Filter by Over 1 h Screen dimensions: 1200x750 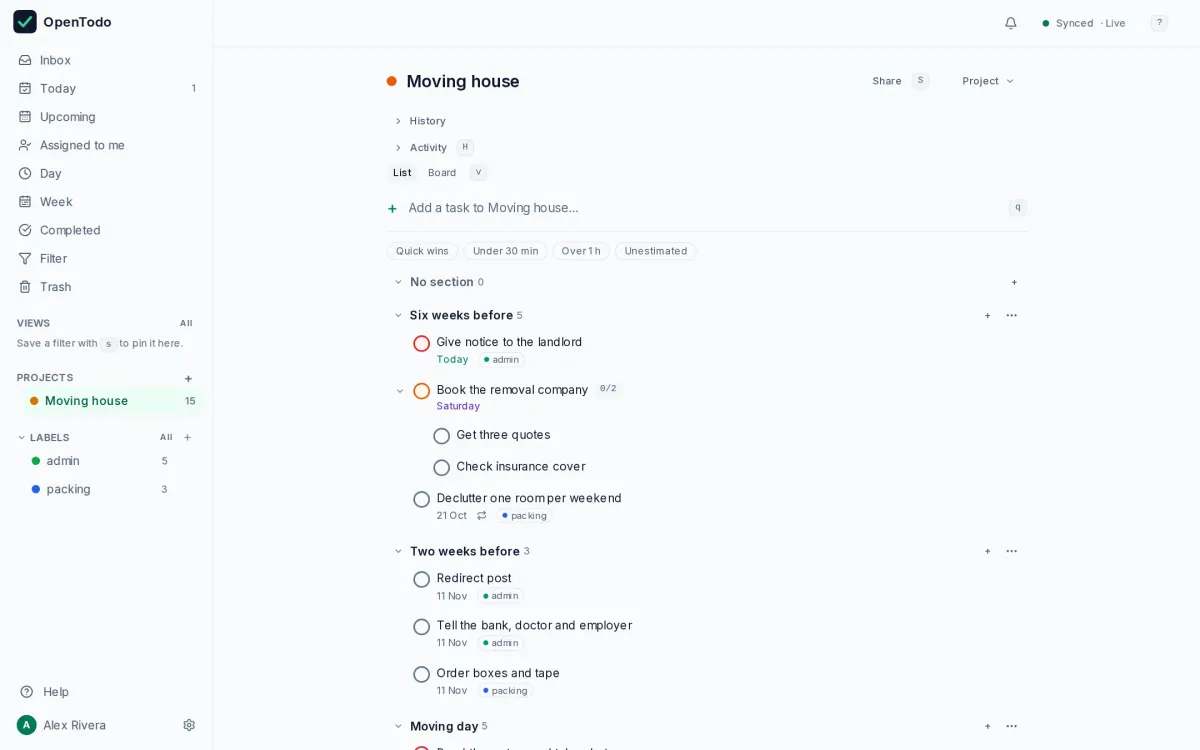581,251
